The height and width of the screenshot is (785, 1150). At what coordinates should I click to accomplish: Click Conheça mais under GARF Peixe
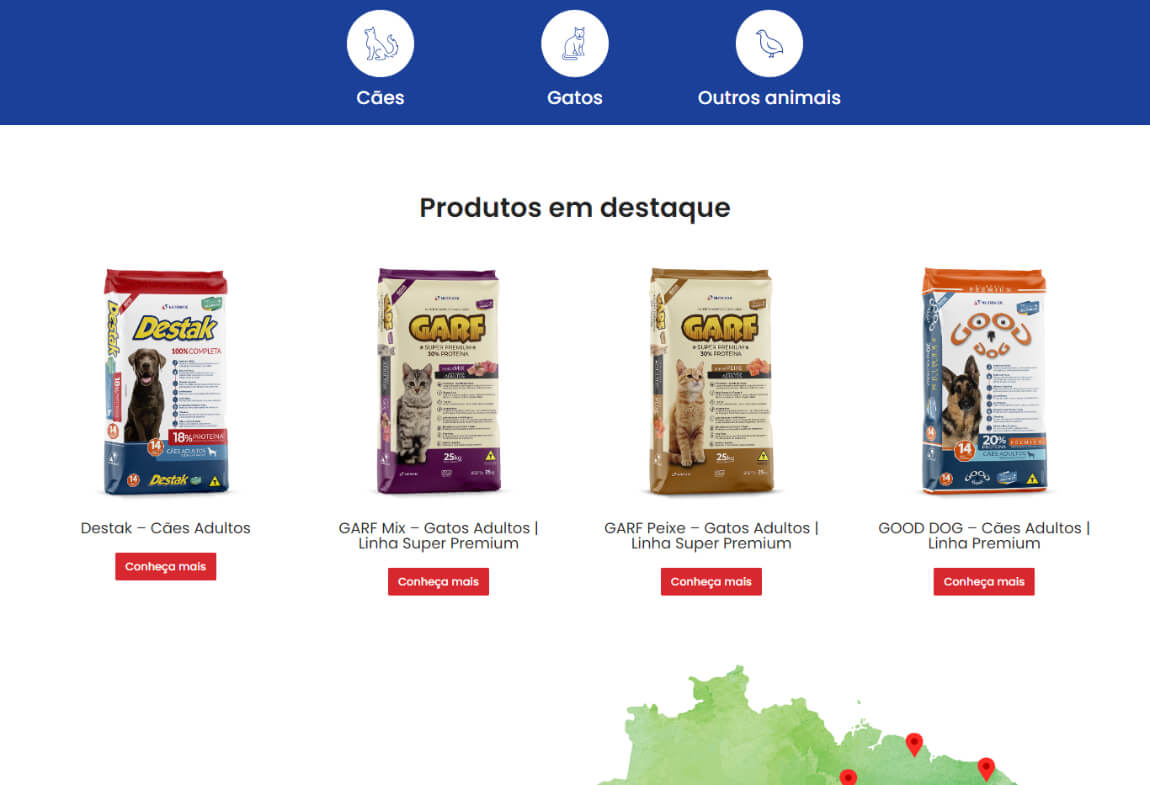tap(711, 582)
